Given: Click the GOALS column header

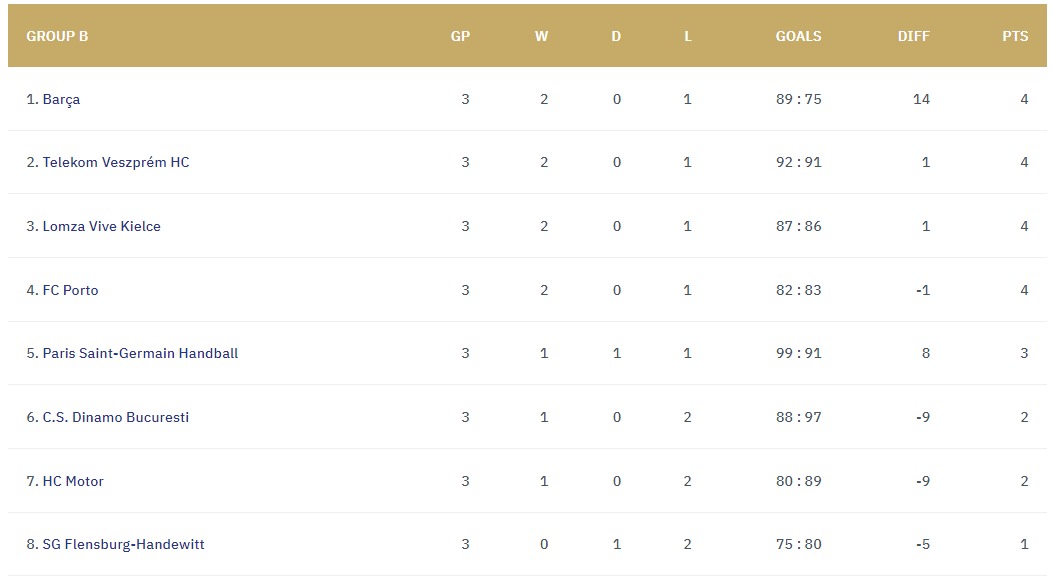Looking at the screenshot, I should click(798, 36).
